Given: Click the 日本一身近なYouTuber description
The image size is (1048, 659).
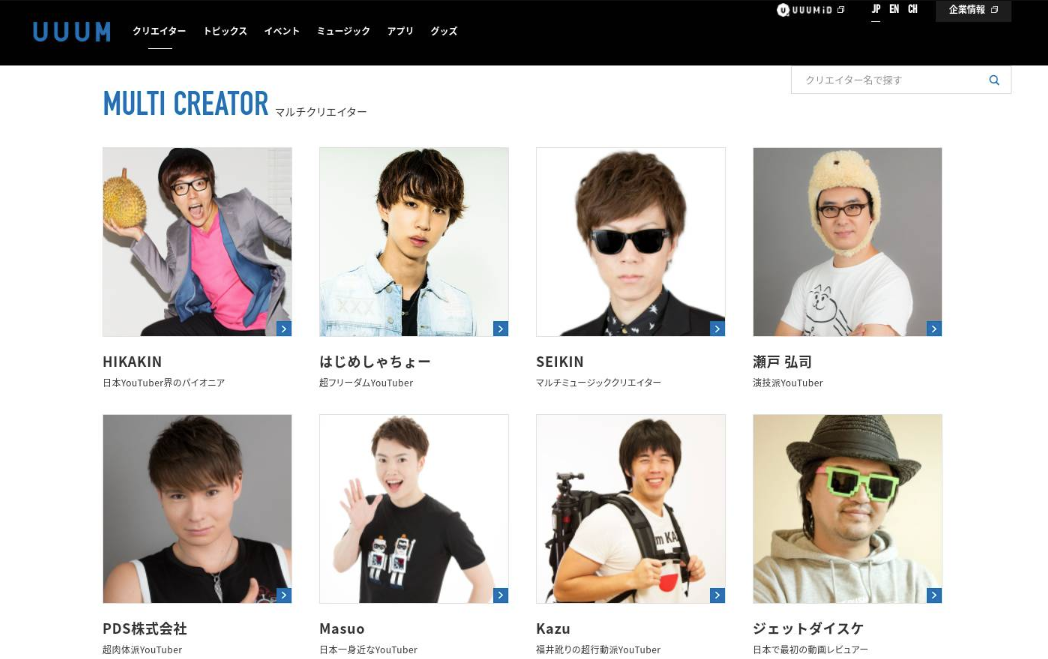Looking at the screenshot, I should [368, 650].
